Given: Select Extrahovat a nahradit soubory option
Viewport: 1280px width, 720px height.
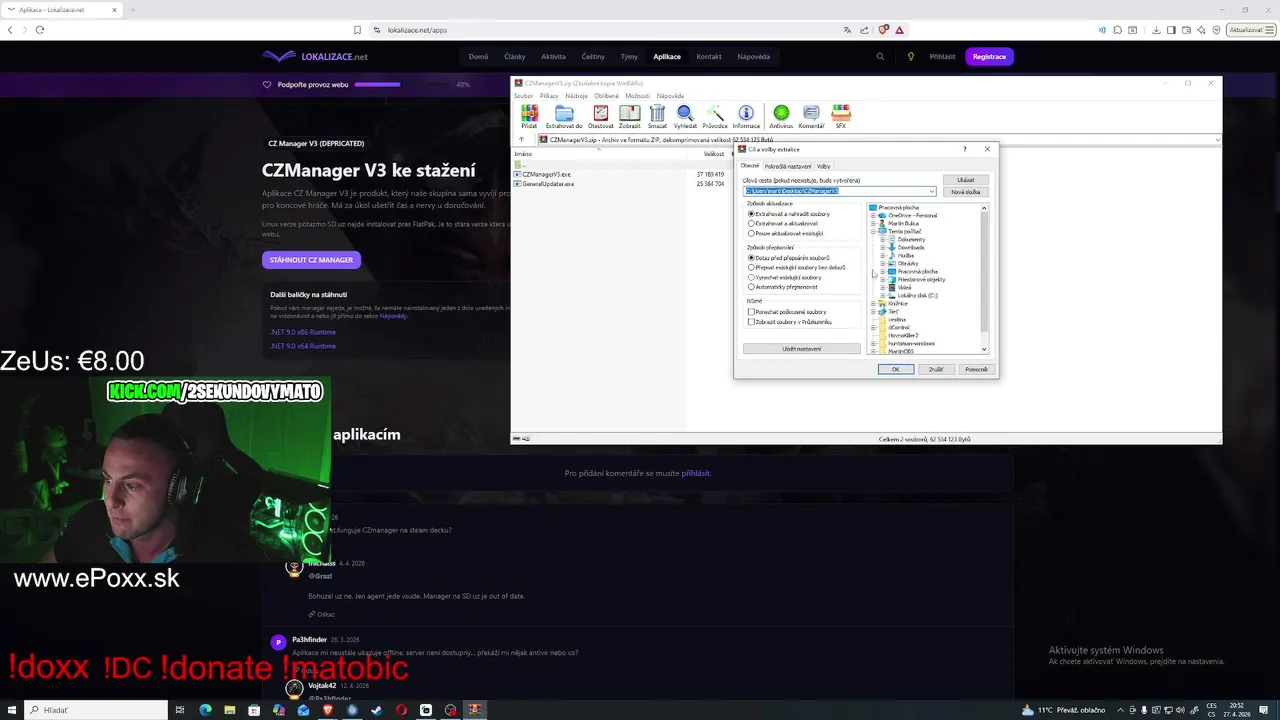Looking at the screenshot, I should tap(790, 214).
